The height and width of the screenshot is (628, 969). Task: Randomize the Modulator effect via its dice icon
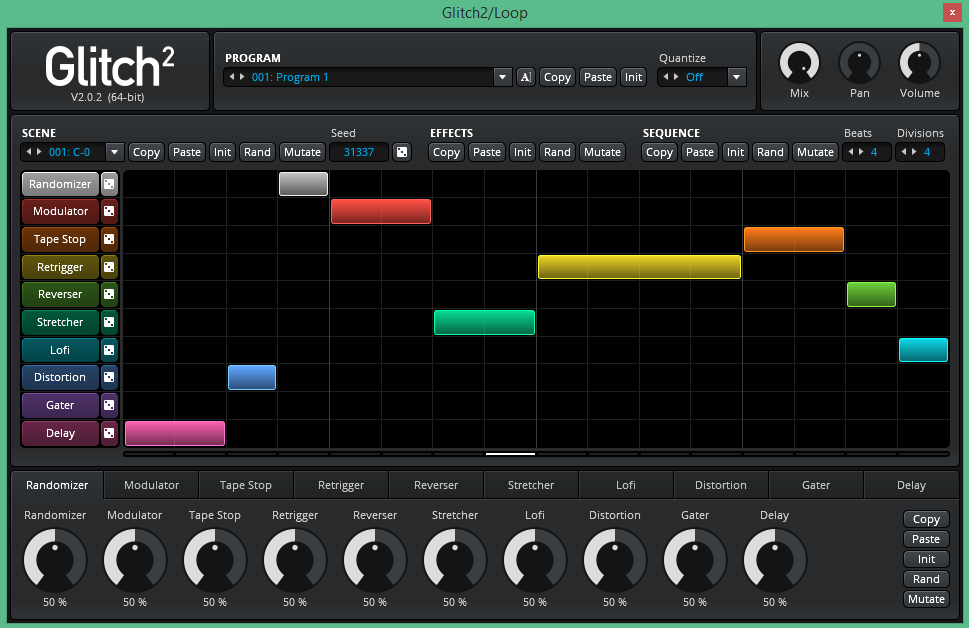109,211
